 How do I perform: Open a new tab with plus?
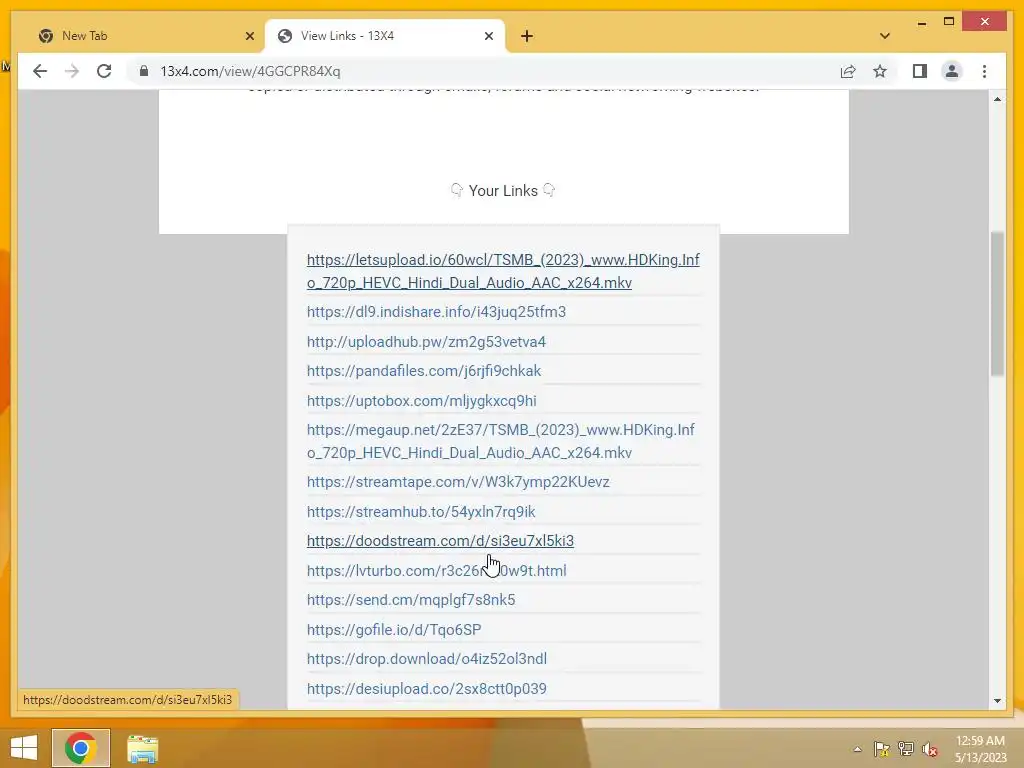point(527,36)
